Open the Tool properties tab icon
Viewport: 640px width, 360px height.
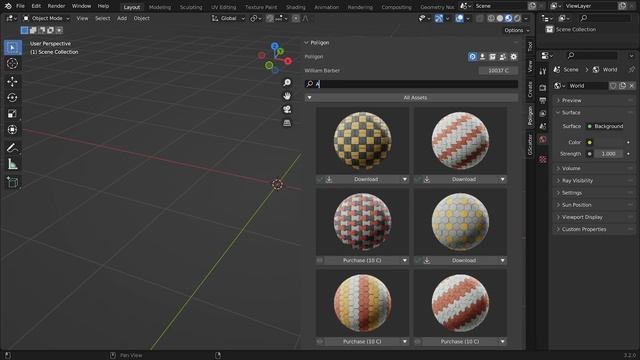(x=543, y=72)
